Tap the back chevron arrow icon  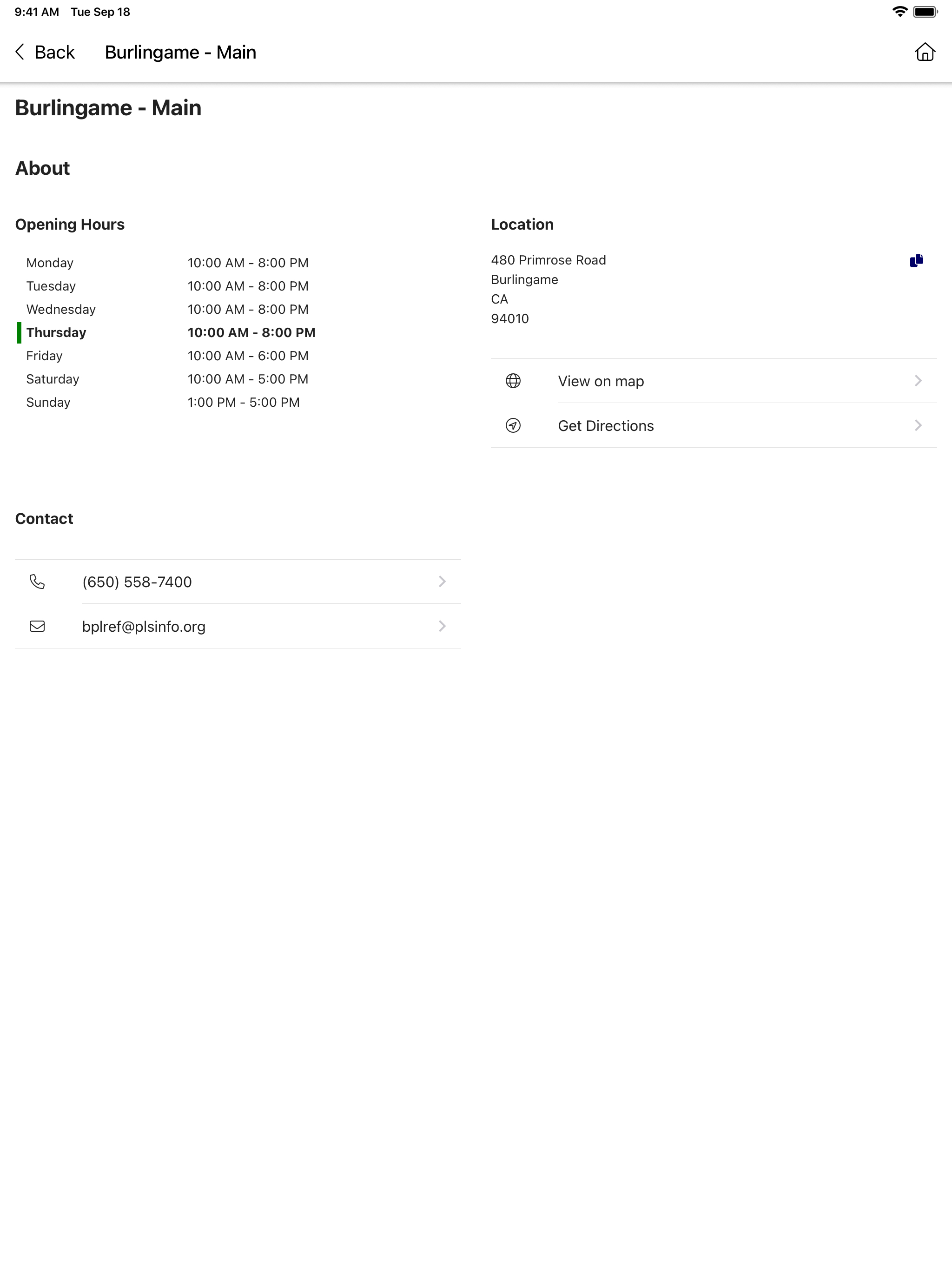(20, 52)
